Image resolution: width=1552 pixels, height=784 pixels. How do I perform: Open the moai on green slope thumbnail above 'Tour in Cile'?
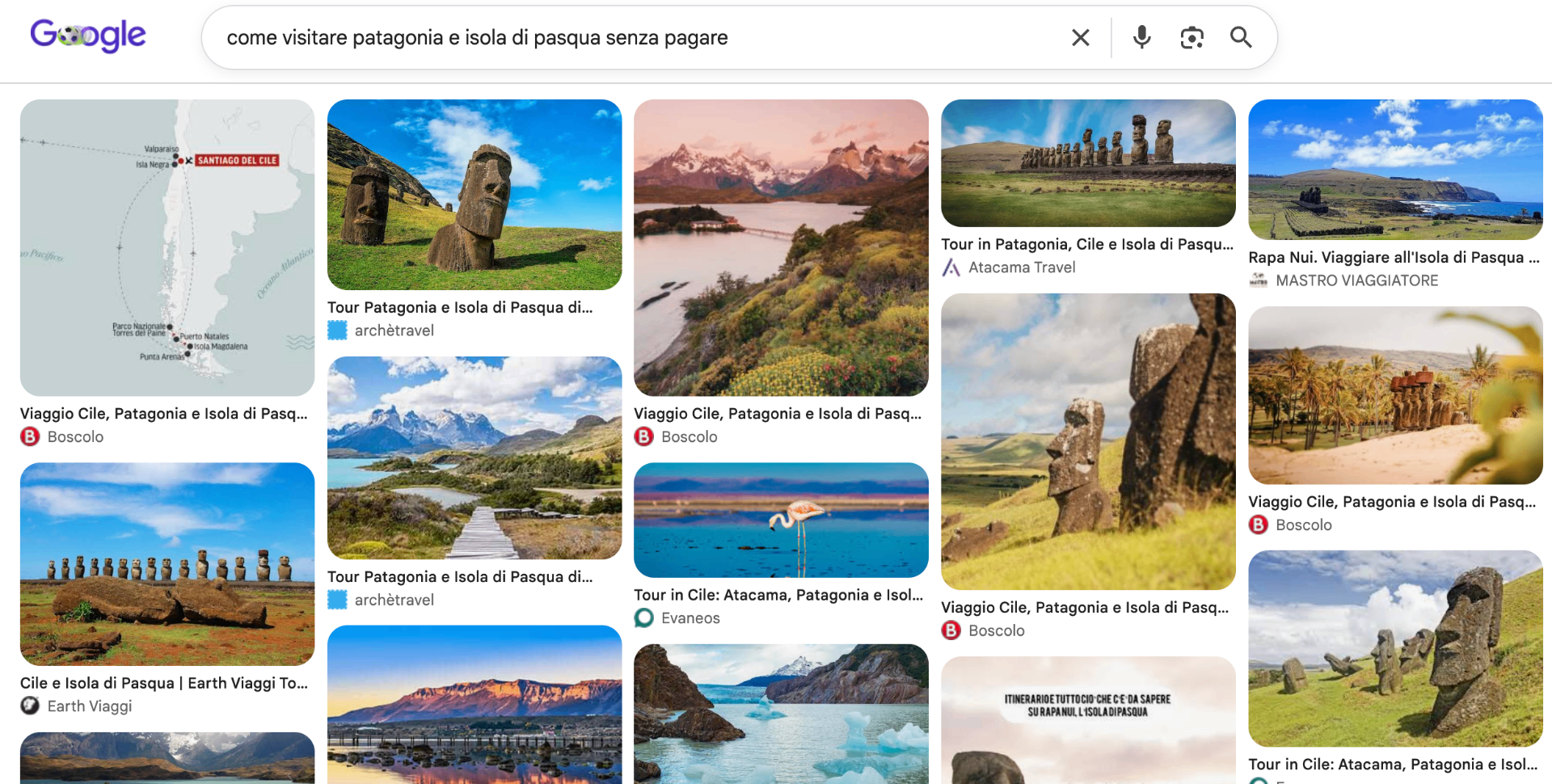point(1395,648)
